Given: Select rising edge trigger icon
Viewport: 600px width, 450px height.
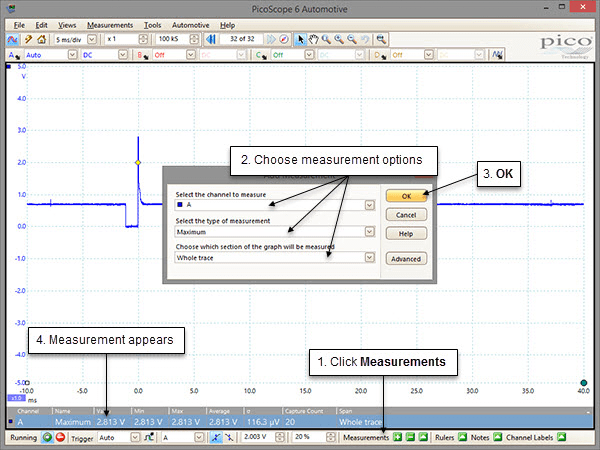Looking at the screenshot, I should tap(216, 437).
